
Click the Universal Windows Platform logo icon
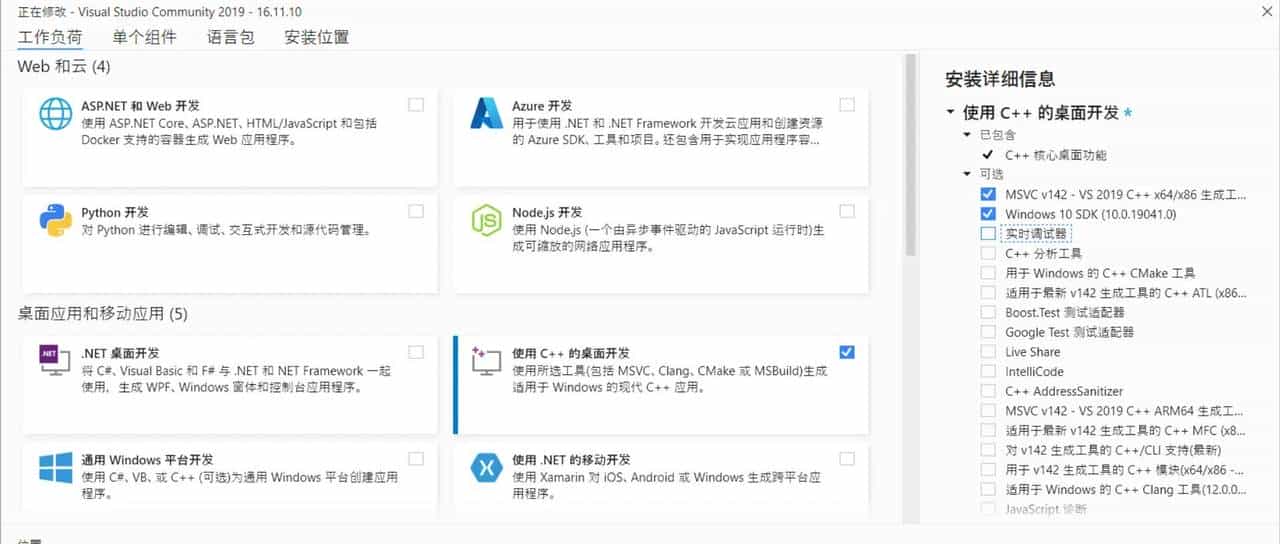[55, 467]
